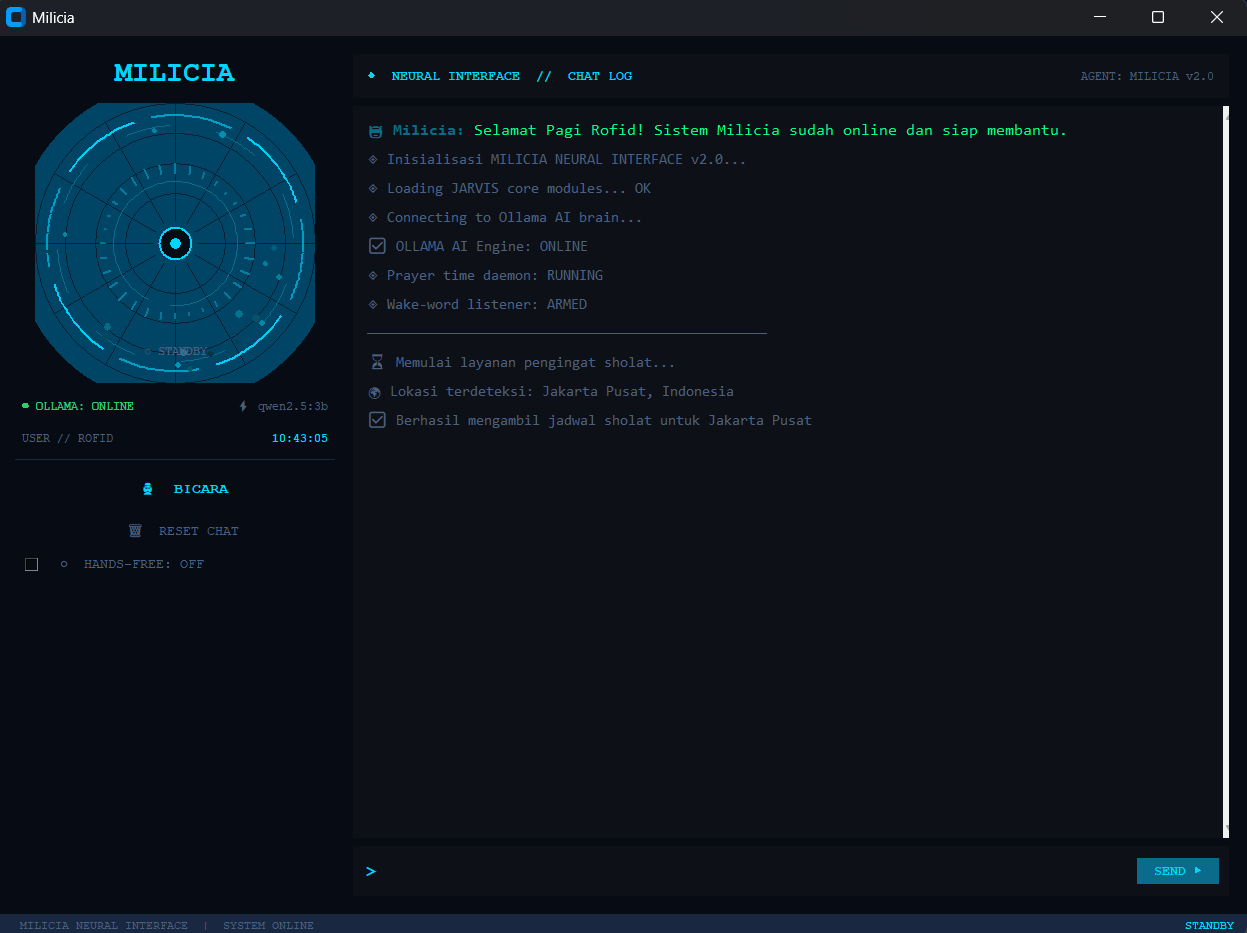Click the checkmark icon on Berhasil mengambil line
1247x933 pixels.
377,420
